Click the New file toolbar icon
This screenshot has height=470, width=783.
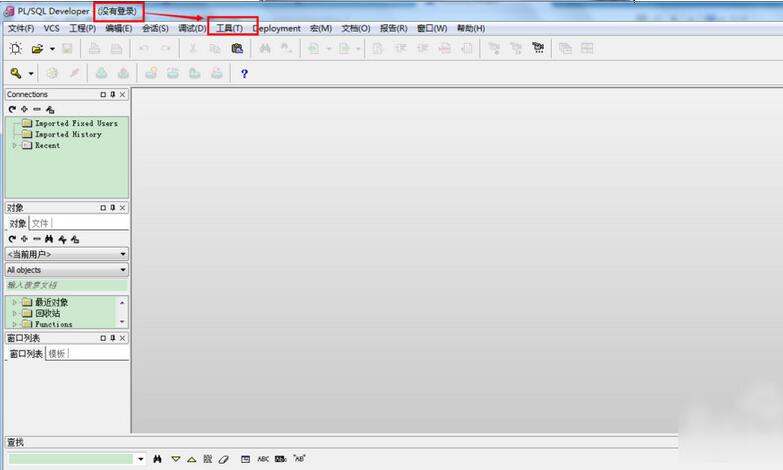(15, 48)
